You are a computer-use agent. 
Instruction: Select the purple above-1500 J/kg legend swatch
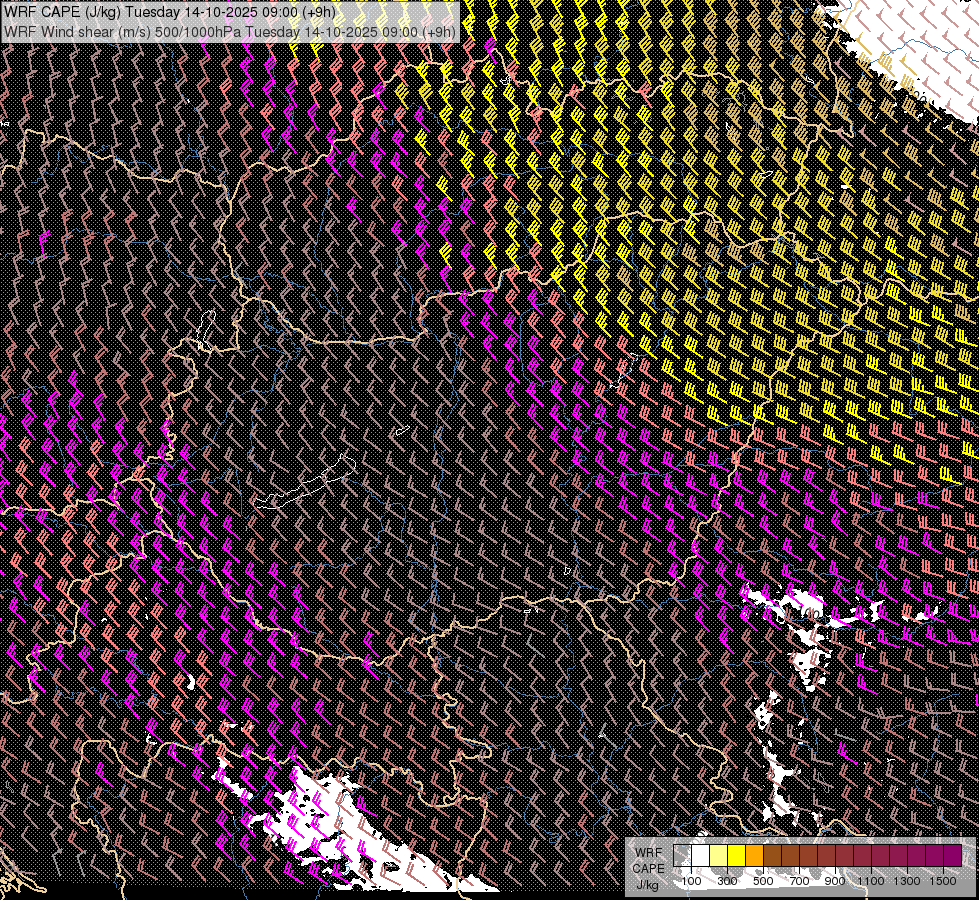(952, 855)
